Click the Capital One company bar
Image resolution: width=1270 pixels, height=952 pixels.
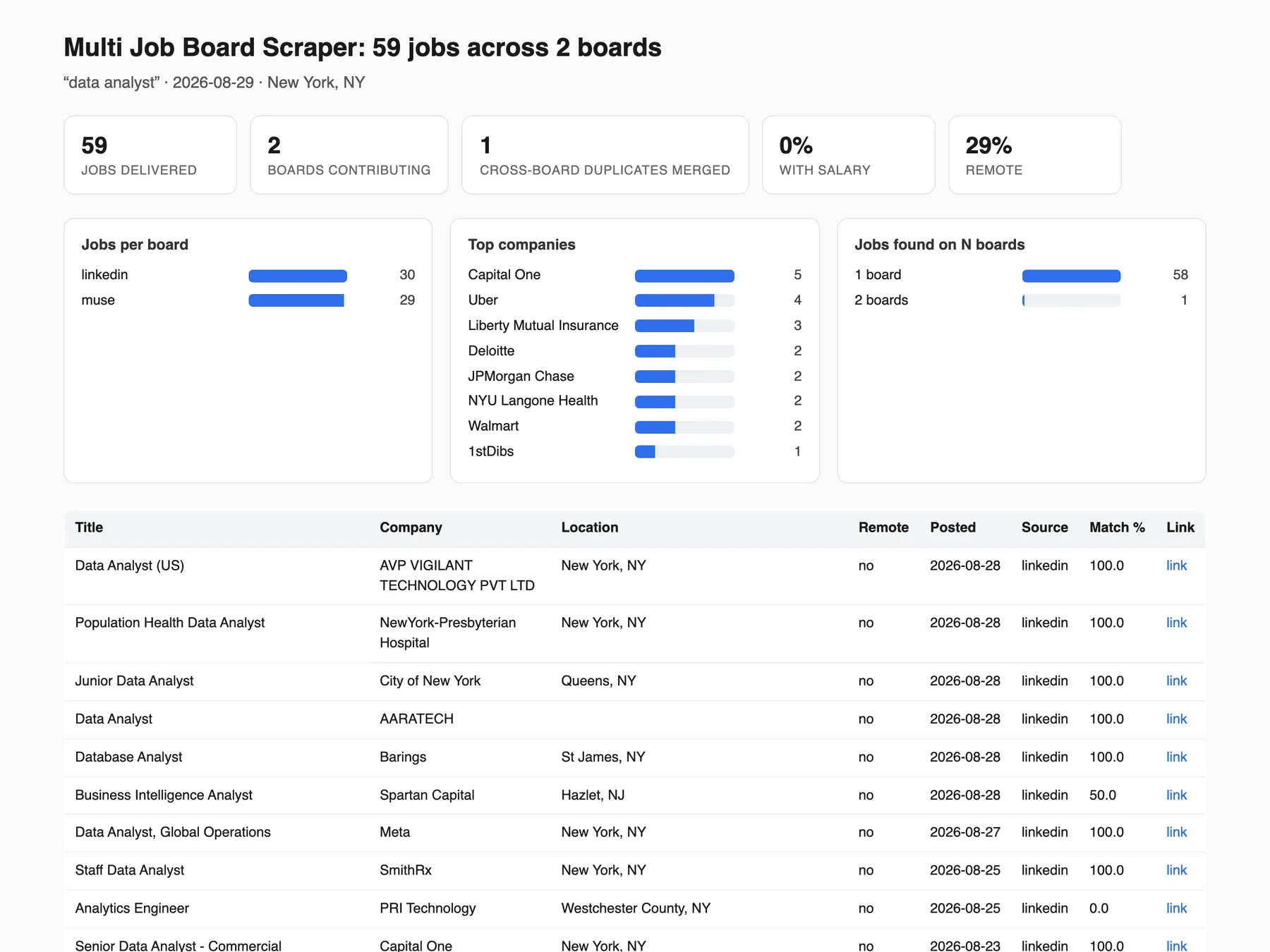tap(684, 276)
